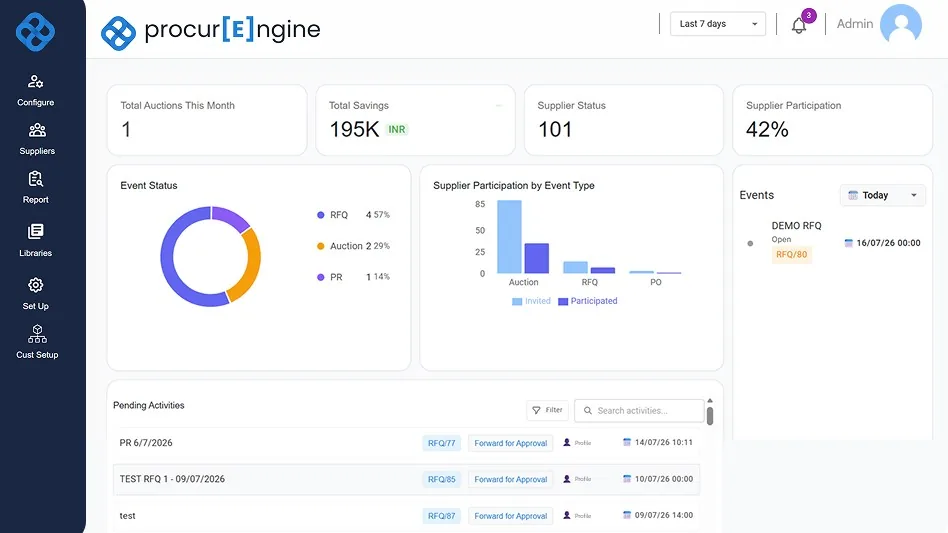Open the notifications bell icon

click(799, 25)
